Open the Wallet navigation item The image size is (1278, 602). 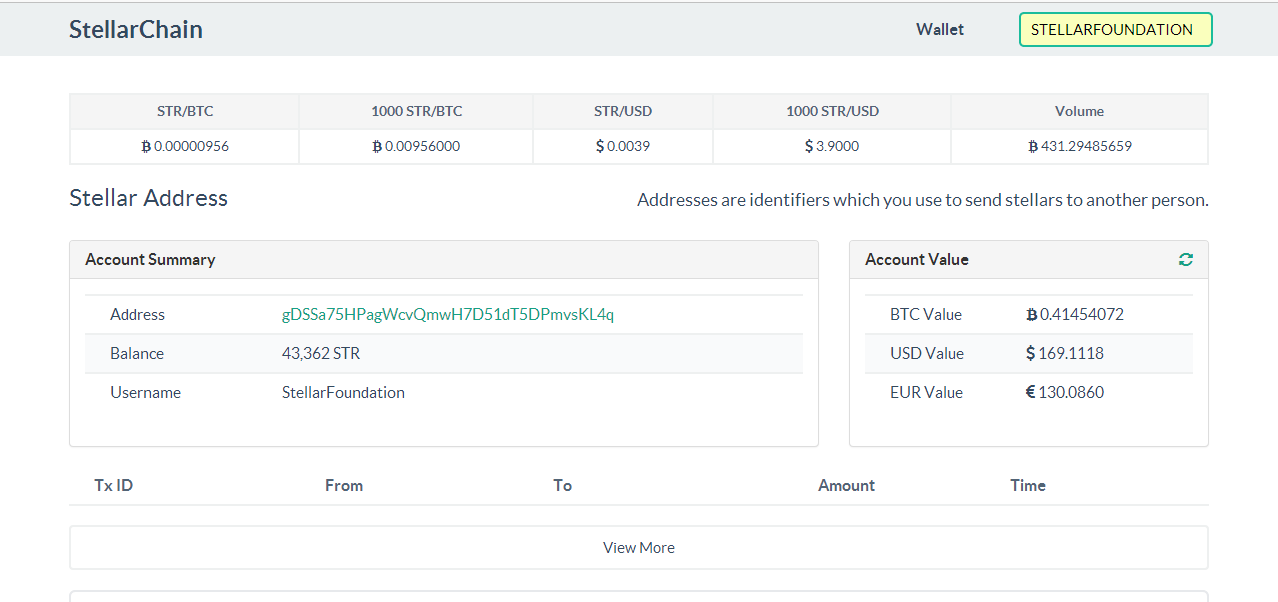click(940, 30)
